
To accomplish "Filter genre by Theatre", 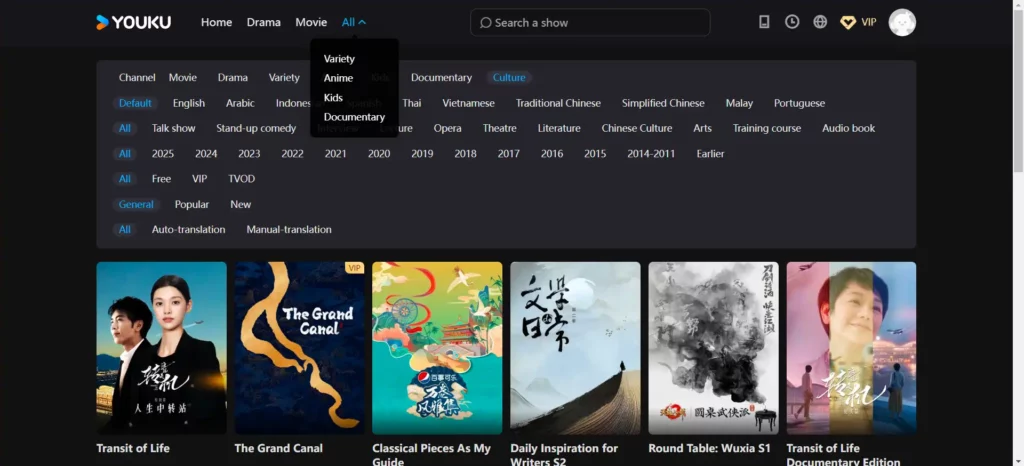I will (x=500, y=129).
